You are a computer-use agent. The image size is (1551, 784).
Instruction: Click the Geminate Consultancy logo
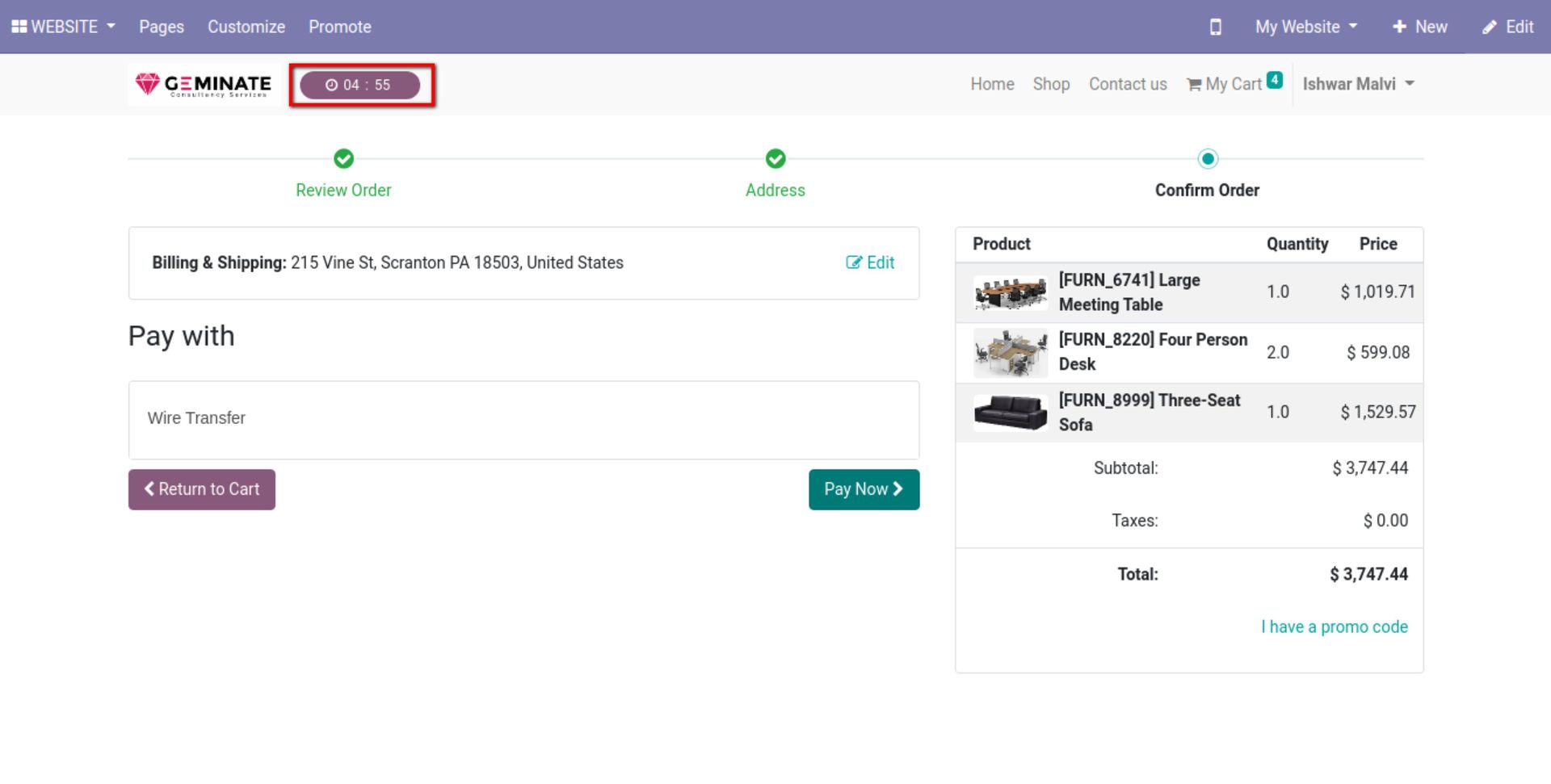coord(204,84)
